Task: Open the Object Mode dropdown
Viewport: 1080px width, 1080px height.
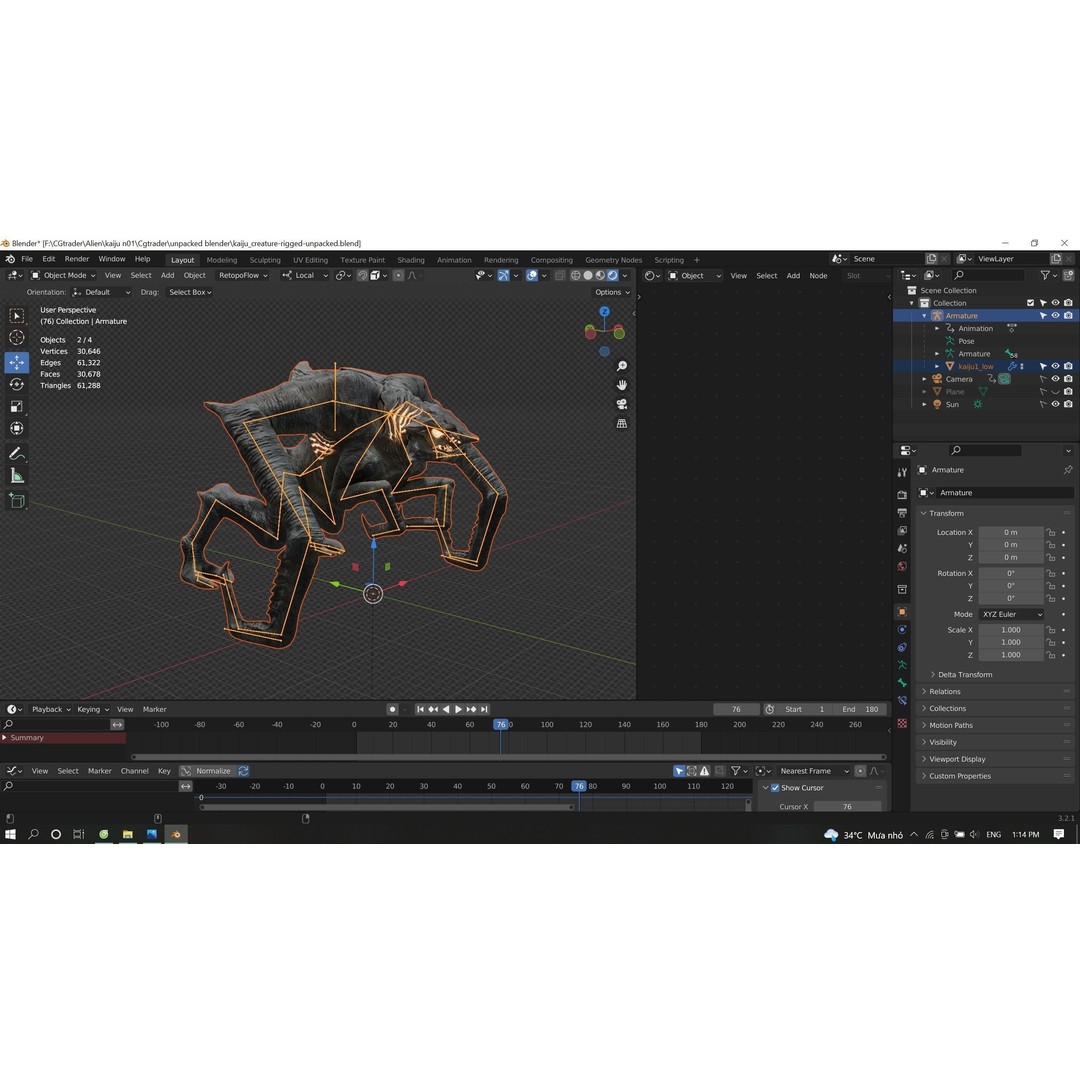Action: click(63, 276)
